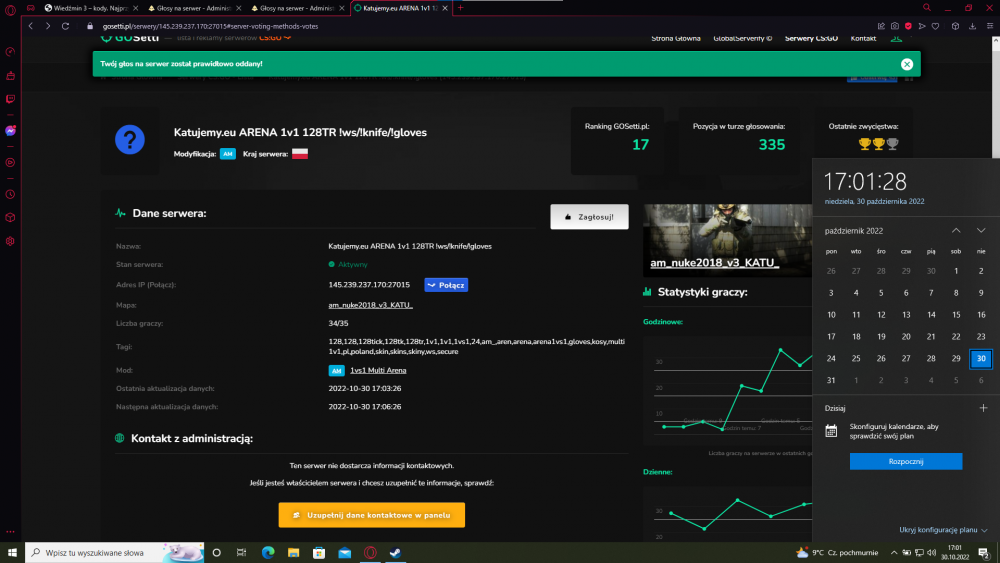Open Serwery CS:GO menu item
The image size is (1000, 563).
click(811, 38)
